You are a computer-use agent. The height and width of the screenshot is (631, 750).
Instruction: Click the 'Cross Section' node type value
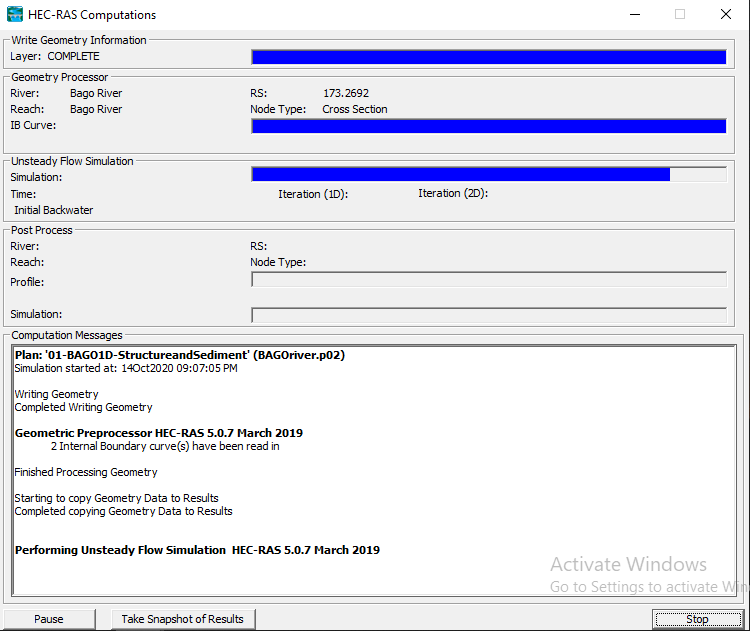point(355,109)
